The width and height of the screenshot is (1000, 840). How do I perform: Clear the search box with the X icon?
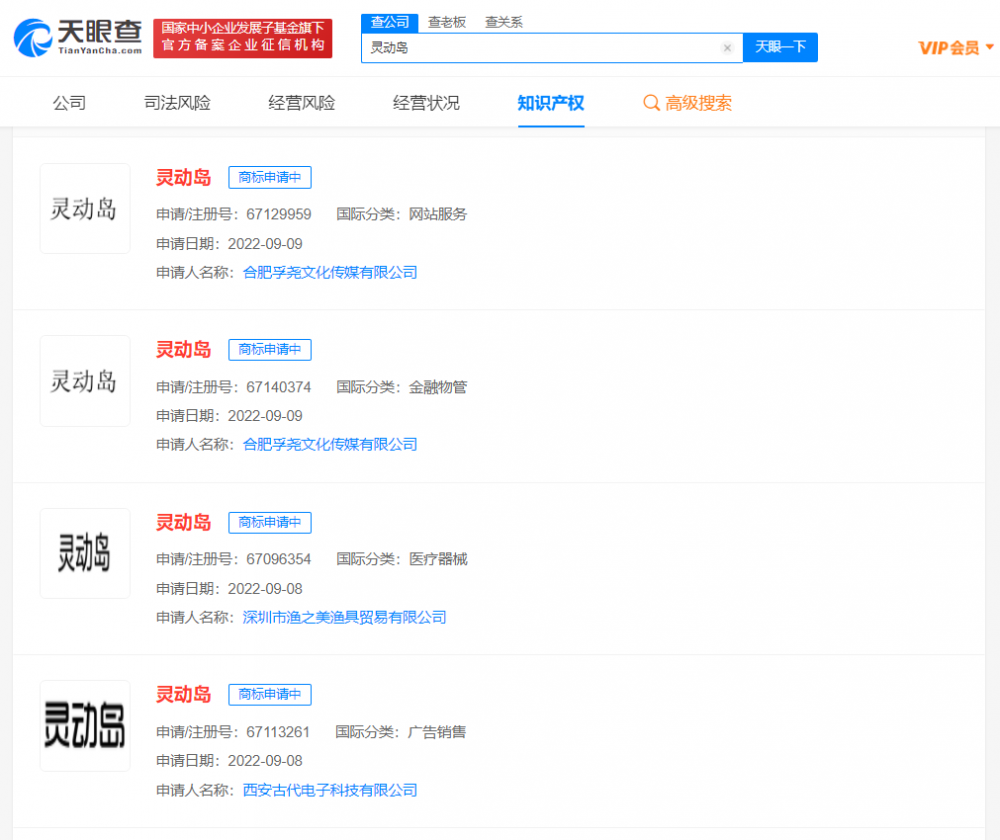727,48
